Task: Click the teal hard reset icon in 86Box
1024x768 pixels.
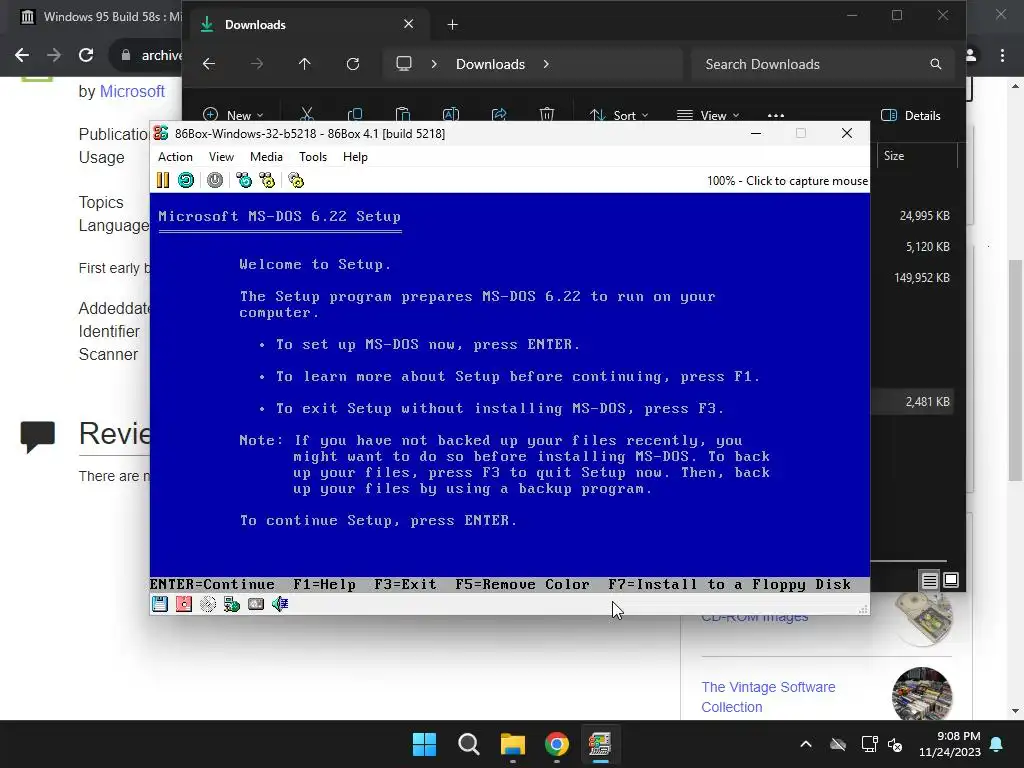Action: pos(186,180)
